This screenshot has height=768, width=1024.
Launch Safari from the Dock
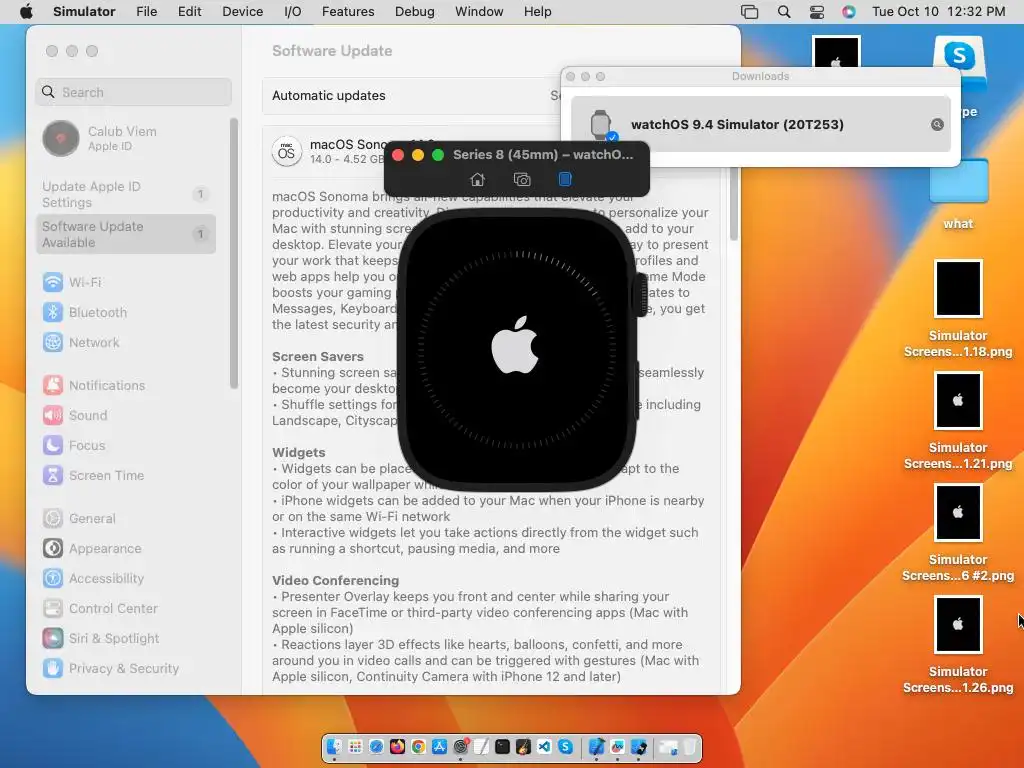(x=376, y=746)
